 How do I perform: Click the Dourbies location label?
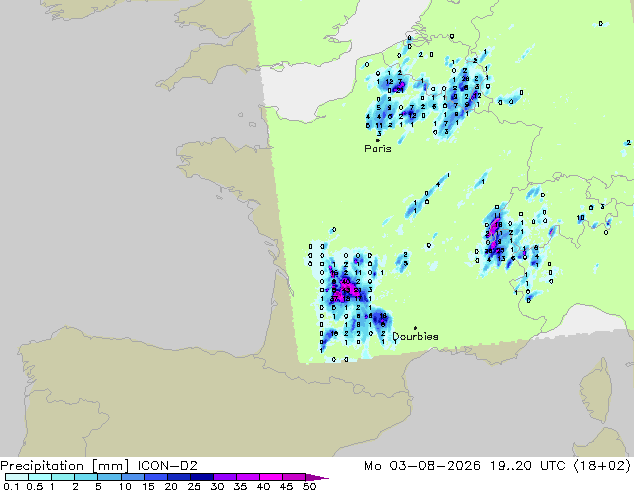point(415,336)
